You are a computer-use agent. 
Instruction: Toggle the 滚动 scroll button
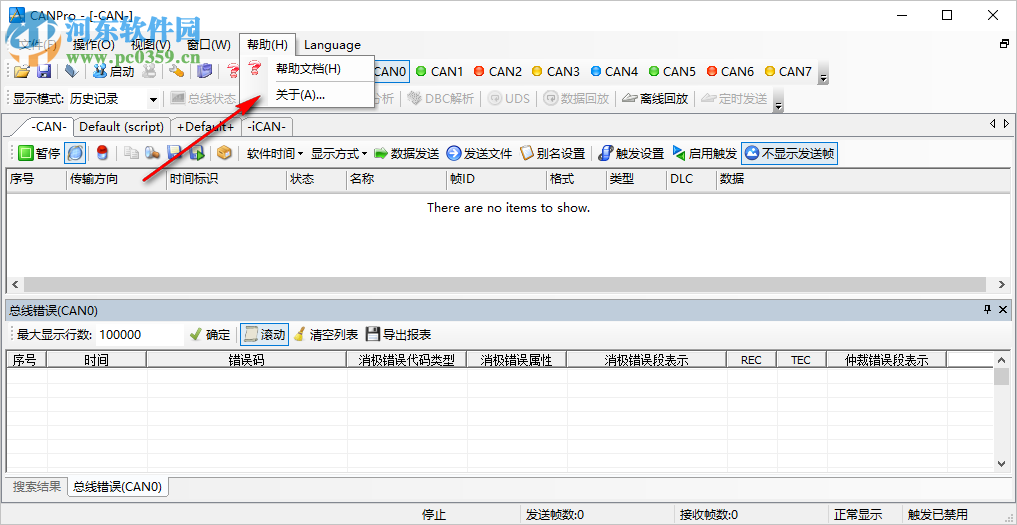(x=265, y=335)
